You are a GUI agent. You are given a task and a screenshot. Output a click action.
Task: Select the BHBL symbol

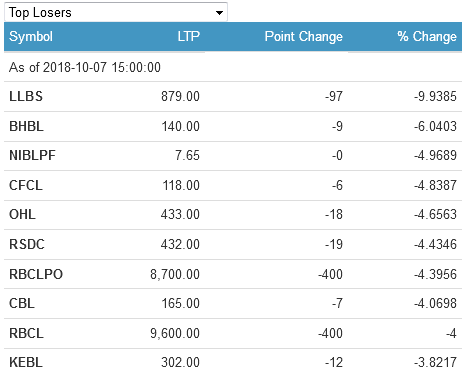[x=26, y=126]
